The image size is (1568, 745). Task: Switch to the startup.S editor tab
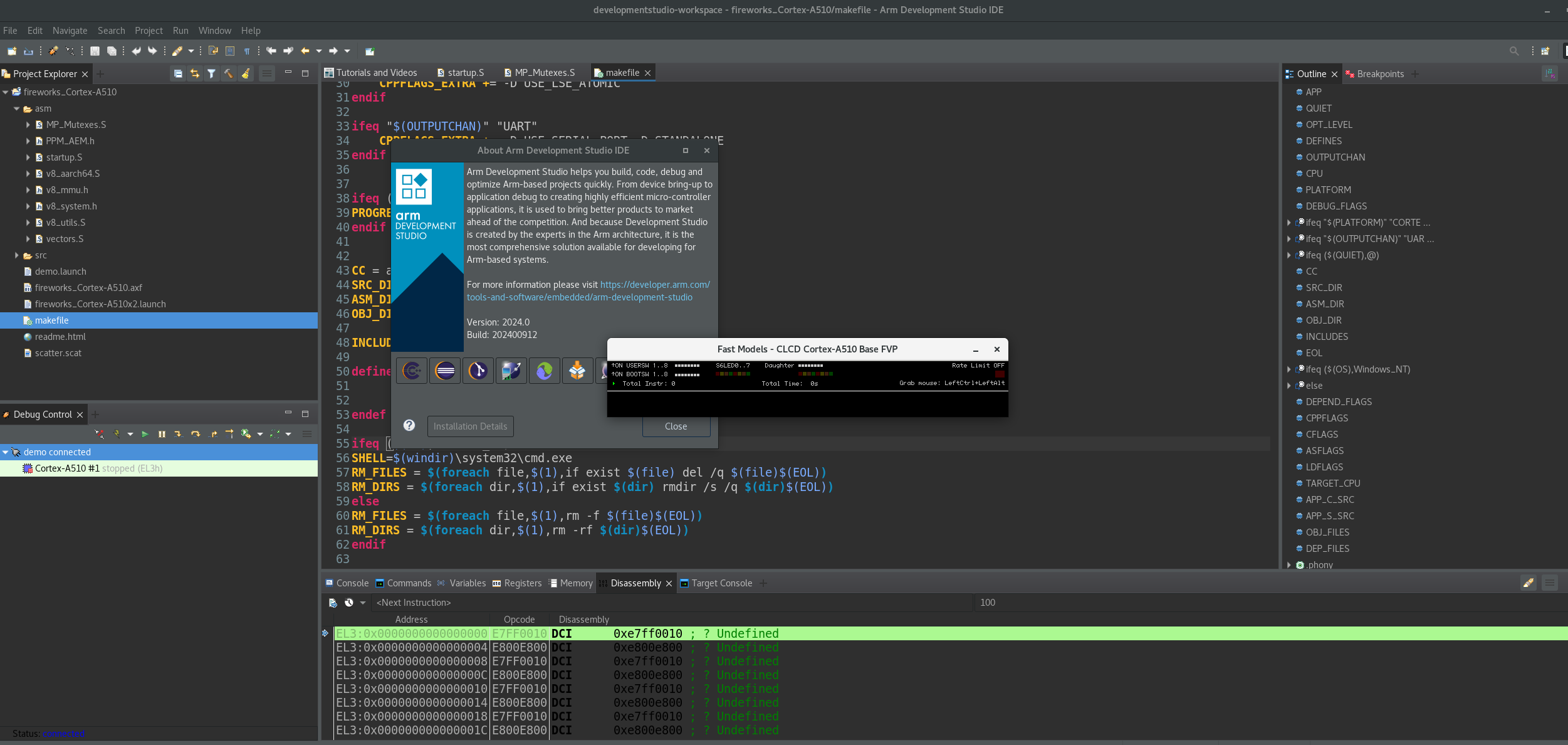point(461,73)
